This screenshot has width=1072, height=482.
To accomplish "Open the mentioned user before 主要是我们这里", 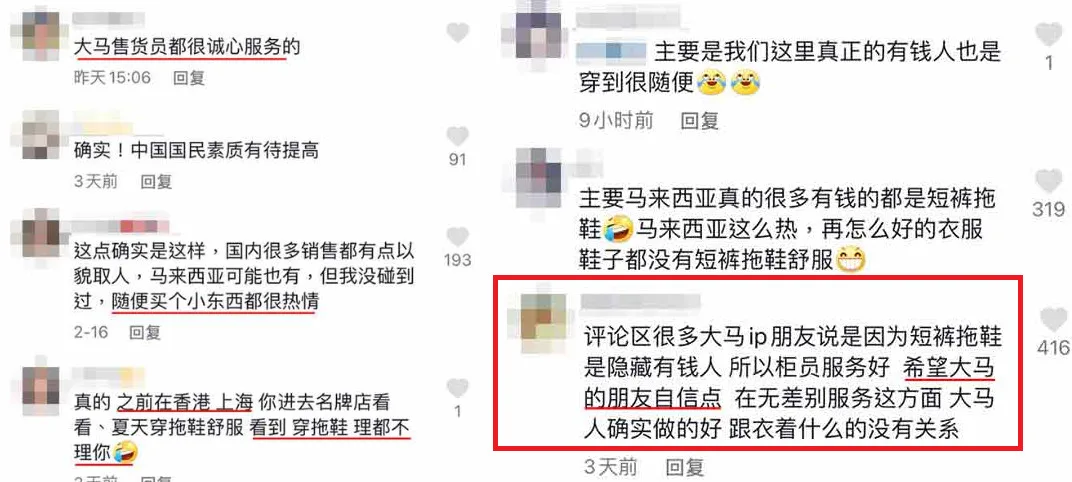I will [x=611, y=51].
